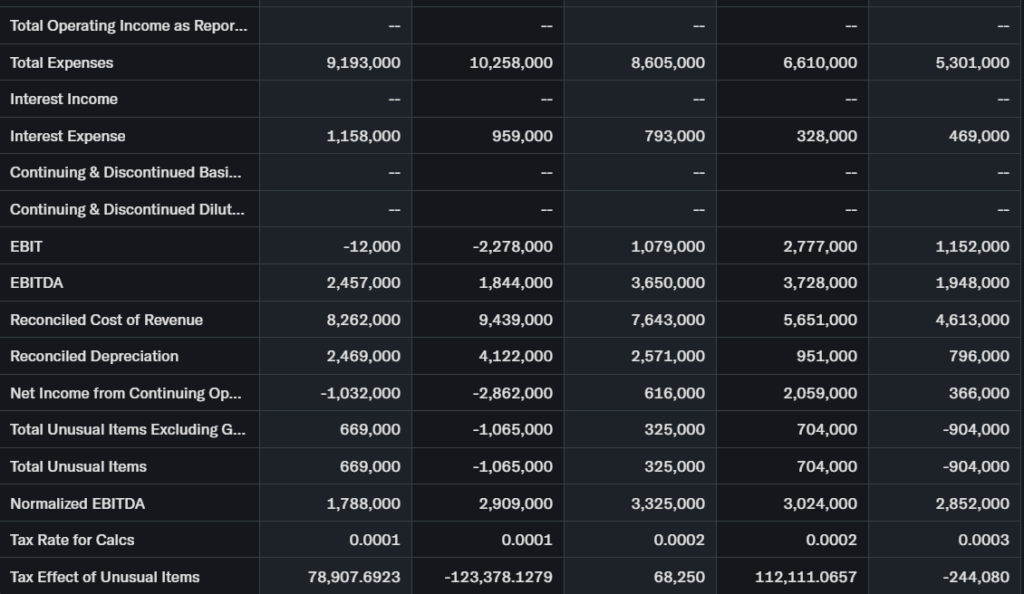The width and height of the screenshot is (1024, 594).
Task: Select the Reconciled Depreciation row label
Action: (x=94, y=356)
